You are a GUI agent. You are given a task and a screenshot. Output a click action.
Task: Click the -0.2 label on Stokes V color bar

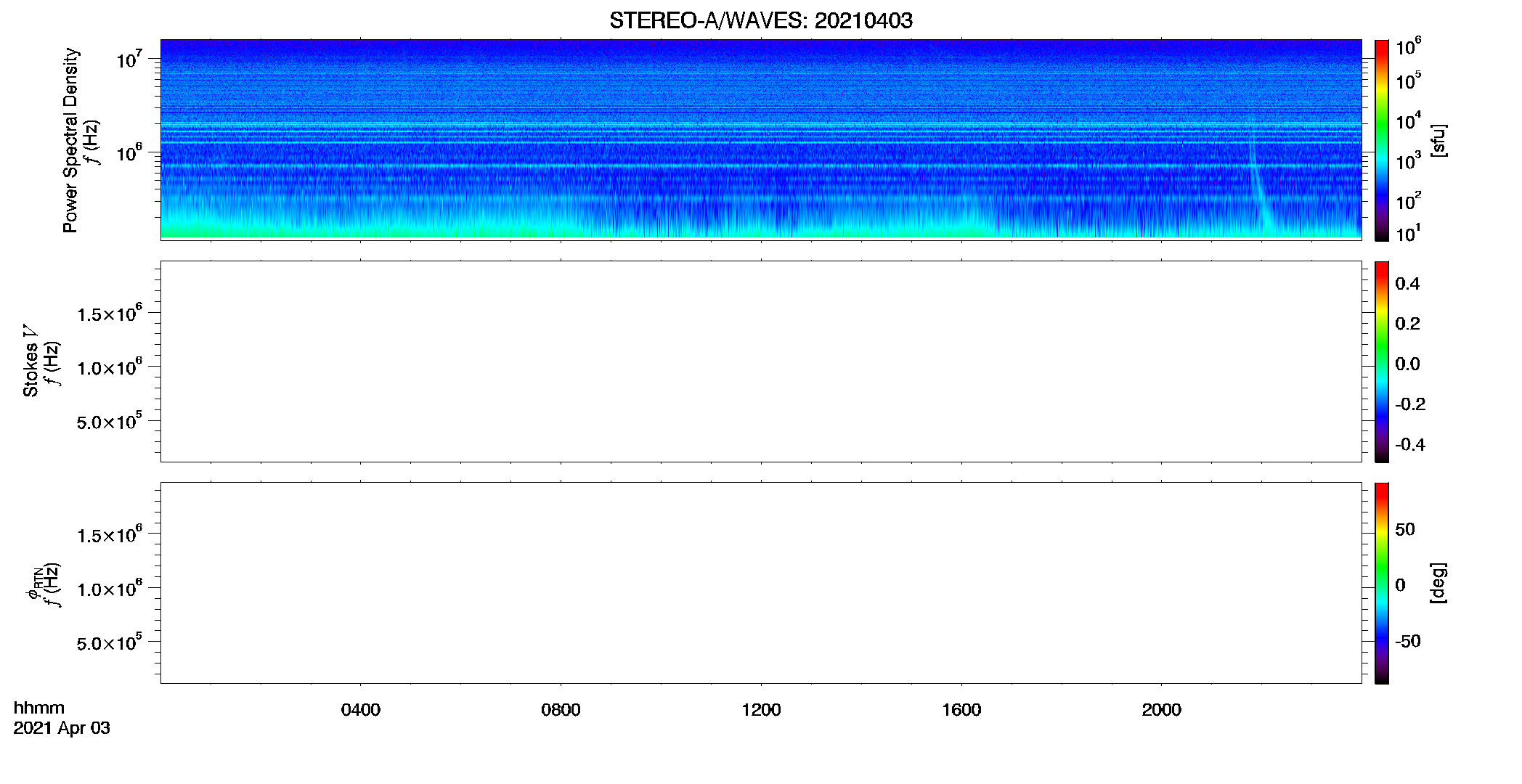point(1410,404)
